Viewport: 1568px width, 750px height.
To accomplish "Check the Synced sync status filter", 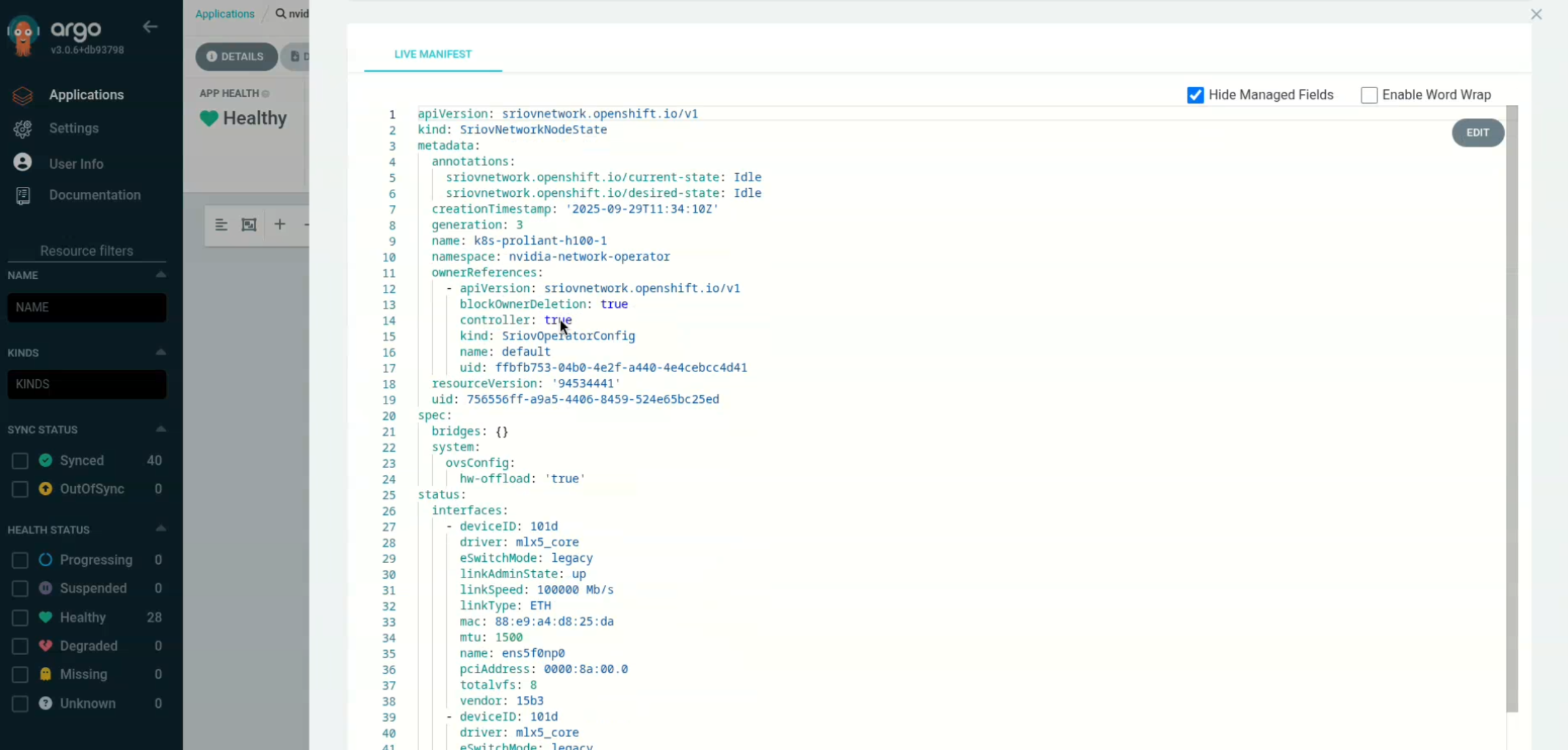I will point(19,460).
